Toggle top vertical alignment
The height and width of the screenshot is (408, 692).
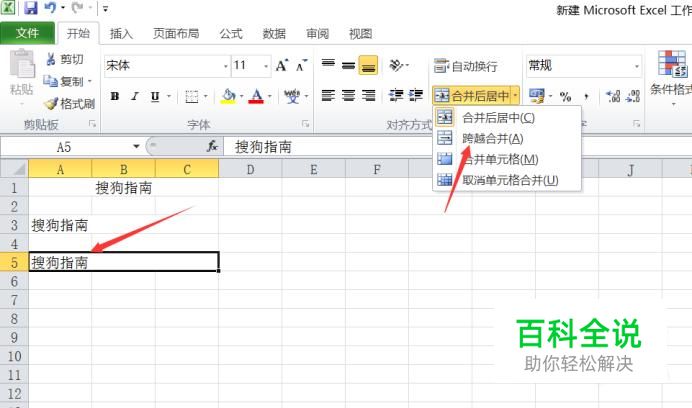point(328,65)
